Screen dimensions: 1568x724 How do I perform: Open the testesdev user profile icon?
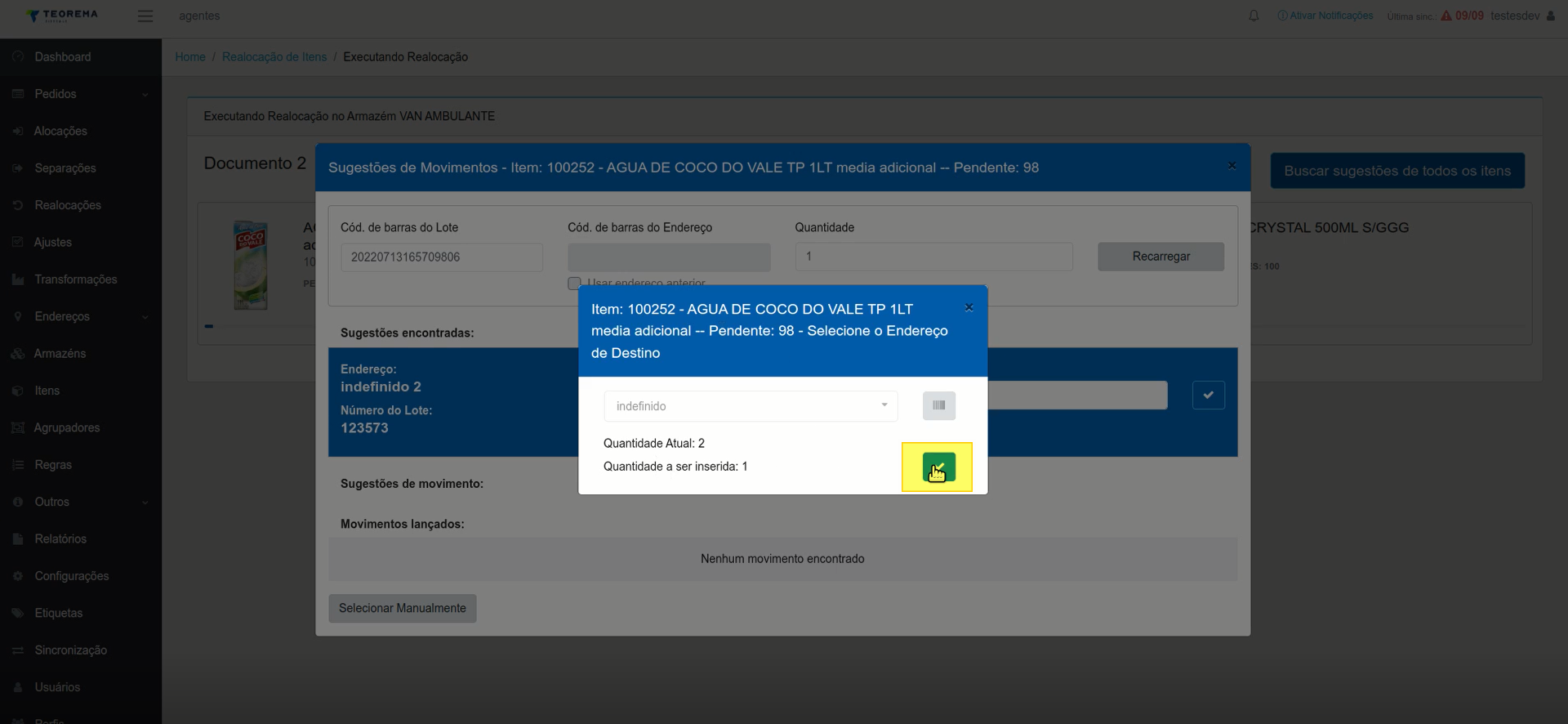coord(1550,16)
